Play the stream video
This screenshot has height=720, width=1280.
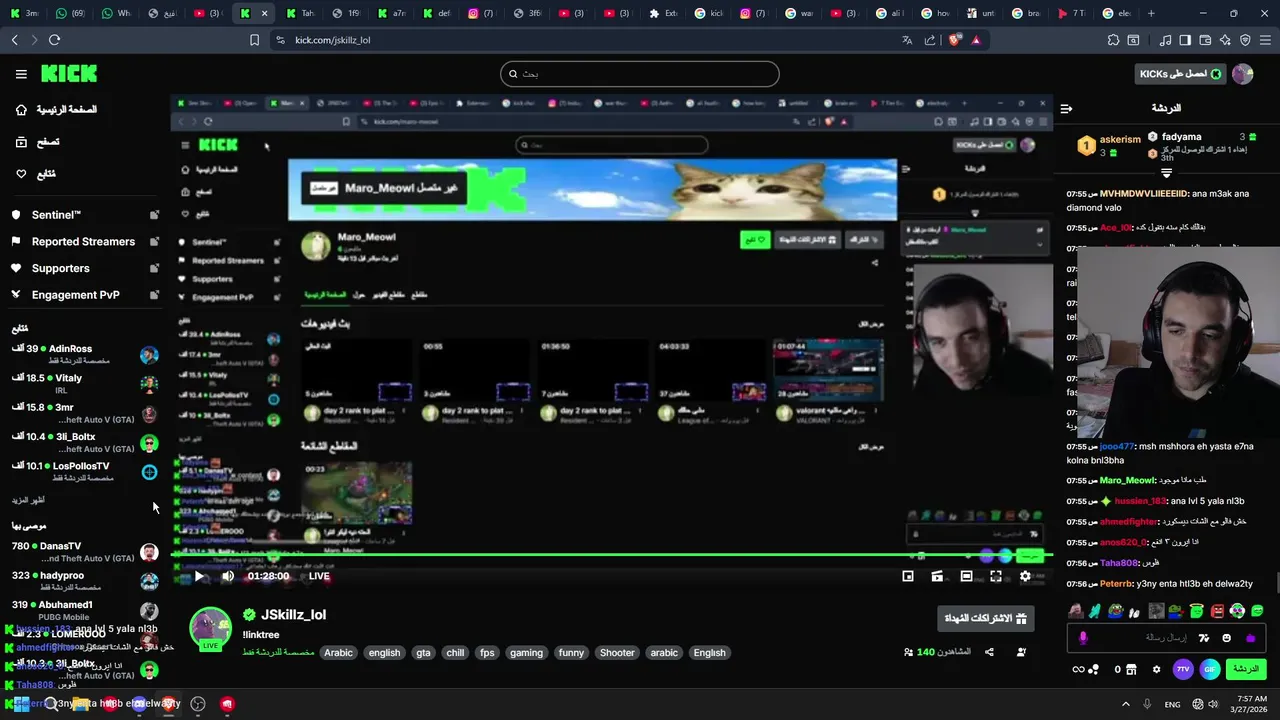pyautogui.click(x=199, y=576)
